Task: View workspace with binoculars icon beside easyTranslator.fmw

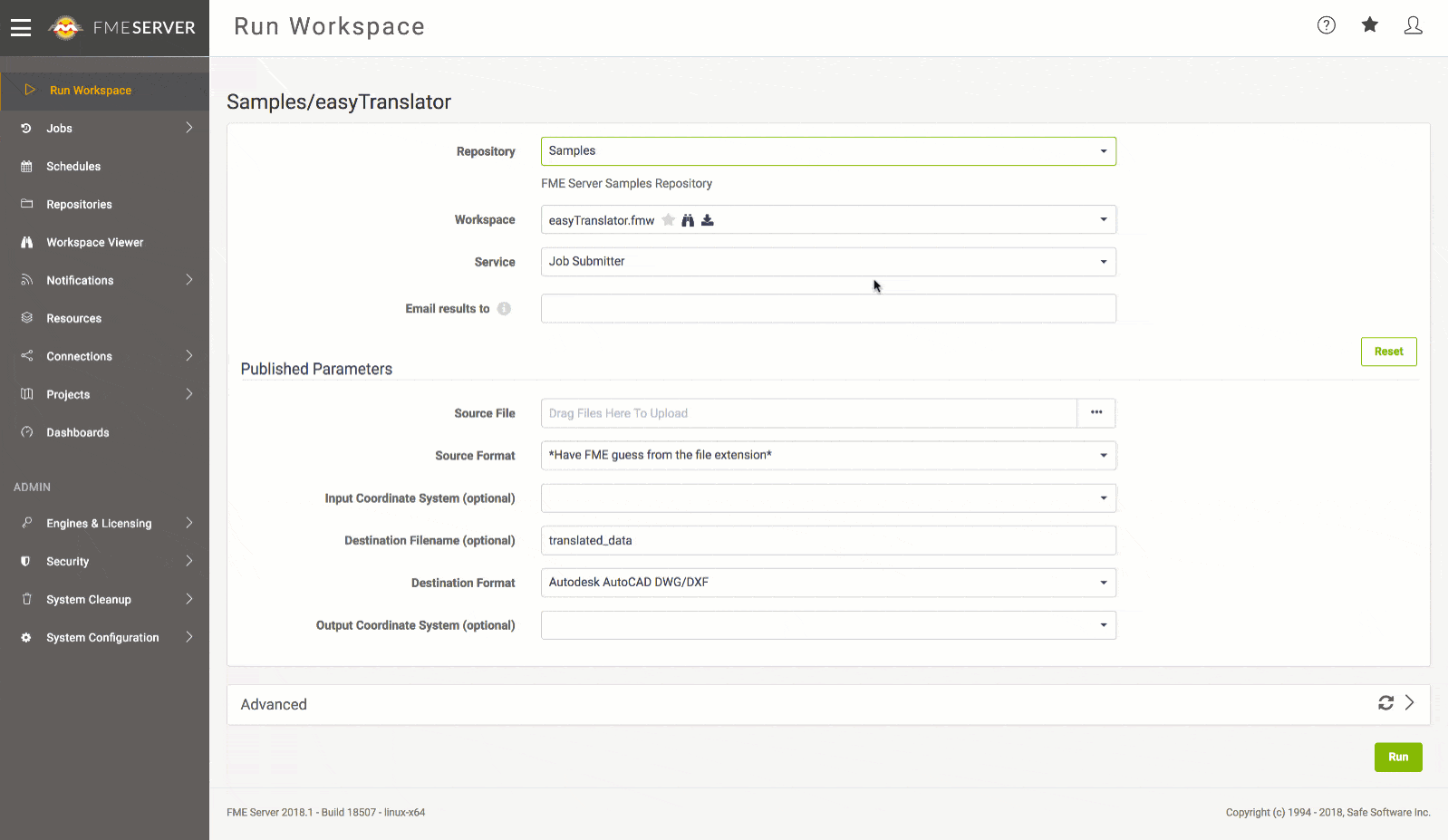Action: [x=688, y=220]
